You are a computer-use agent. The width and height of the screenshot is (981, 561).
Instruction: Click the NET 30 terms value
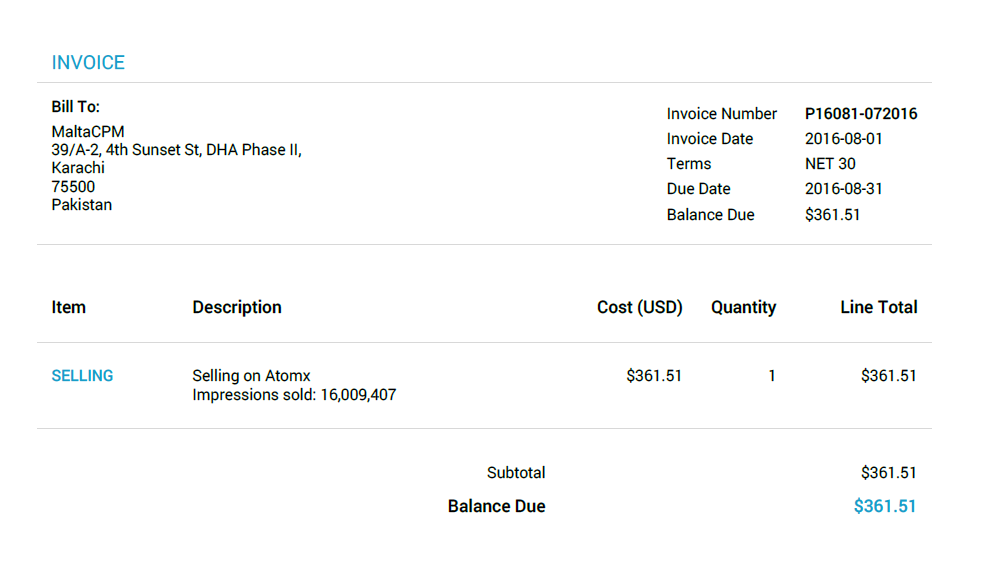pyautogui.click(x=830, y=164)
